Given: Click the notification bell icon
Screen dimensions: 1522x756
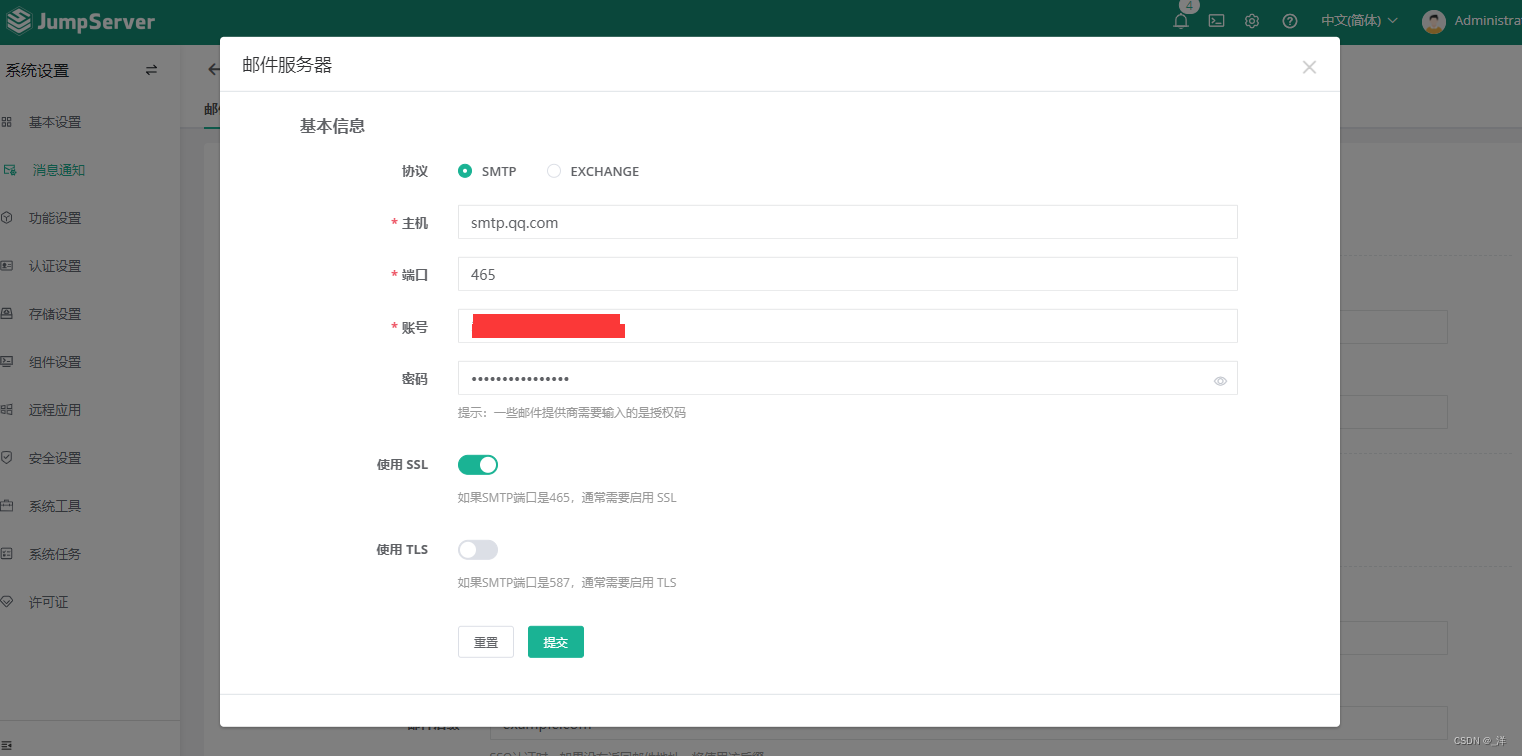Looking at the screenshot, I should (x=1181, y=20).
